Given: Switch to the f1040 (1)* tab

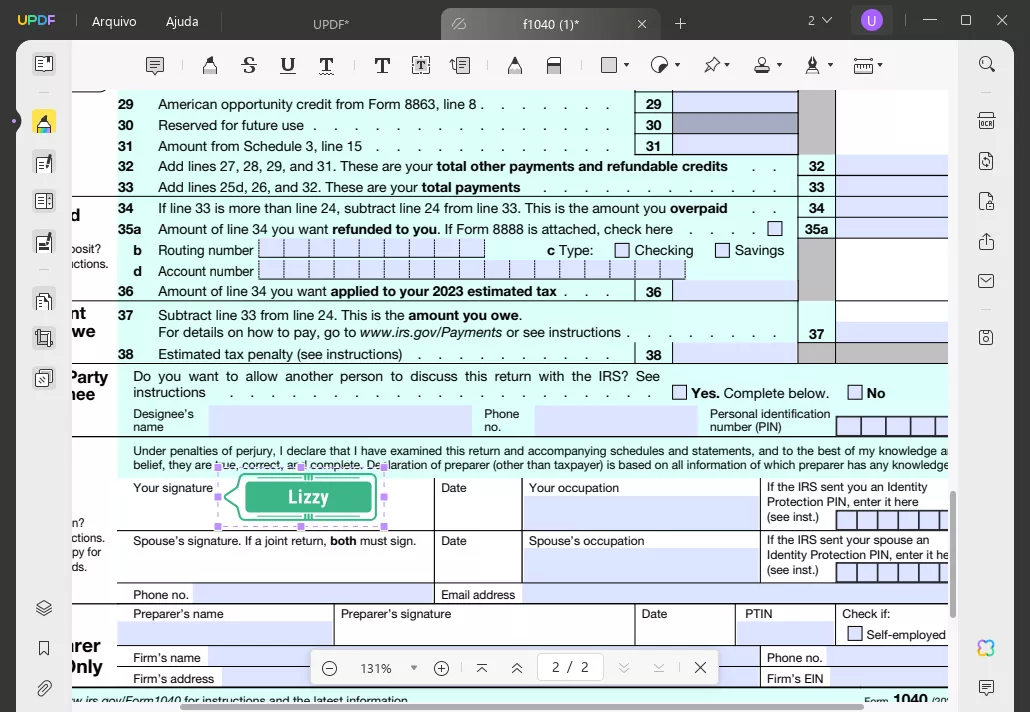Looking at the screenshot, I should pyautogui.click(x=550, y=24).
